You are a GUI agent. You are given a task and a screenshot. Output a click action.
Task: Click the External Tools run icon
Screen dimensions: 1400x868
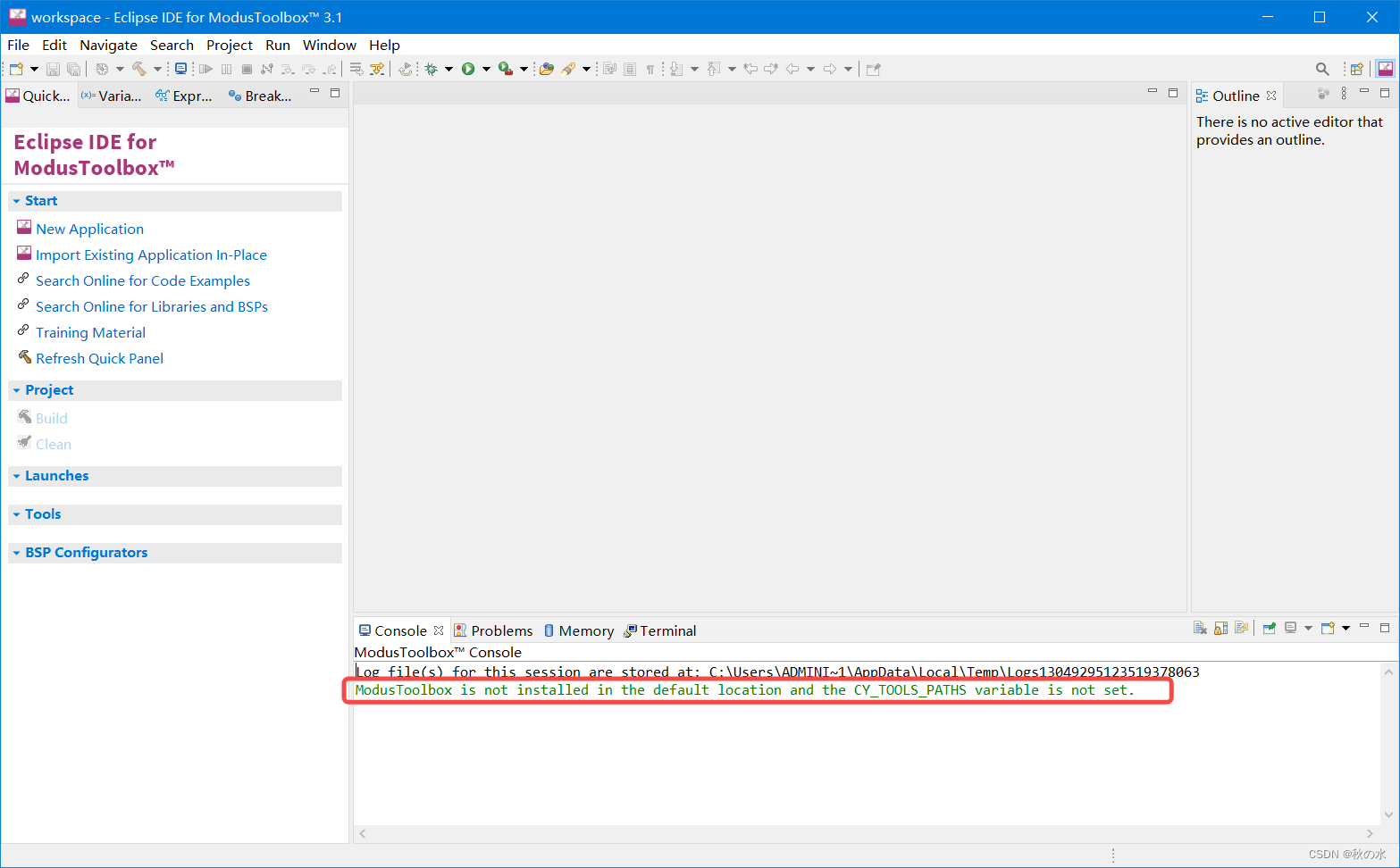[x=506, y=69]
